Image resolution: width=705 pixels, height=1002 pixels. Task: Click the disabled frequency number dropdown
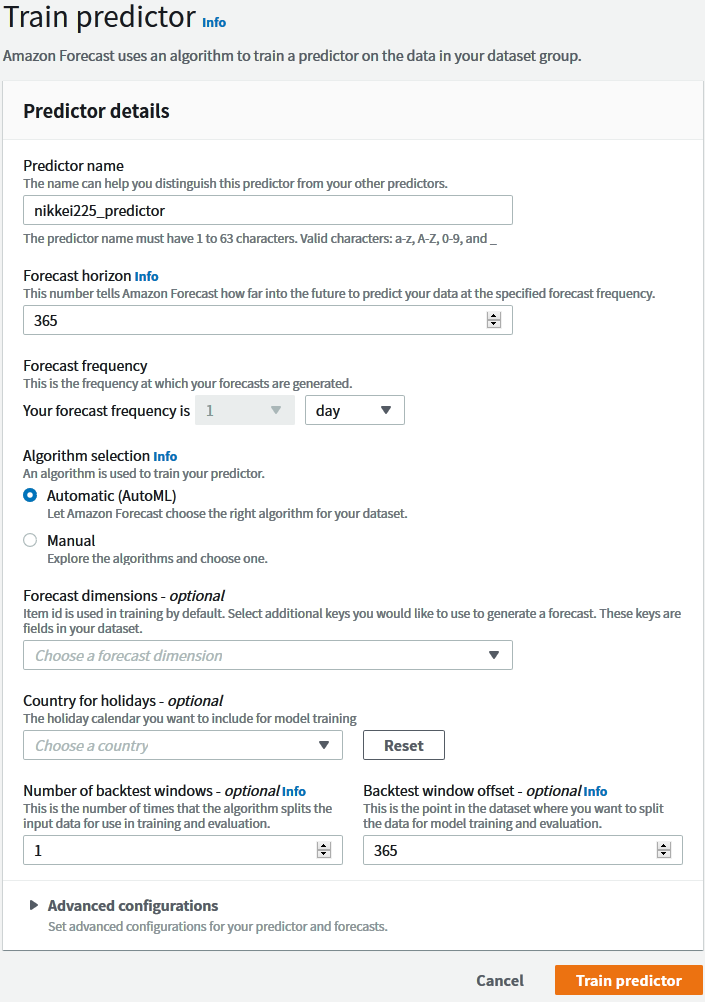point(244,411)
